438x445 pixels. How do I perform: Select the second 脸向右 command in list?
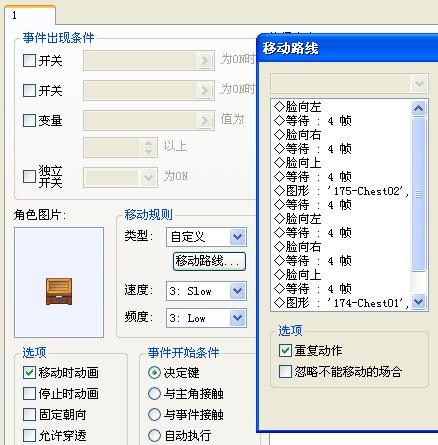click(x=341, y=247)
